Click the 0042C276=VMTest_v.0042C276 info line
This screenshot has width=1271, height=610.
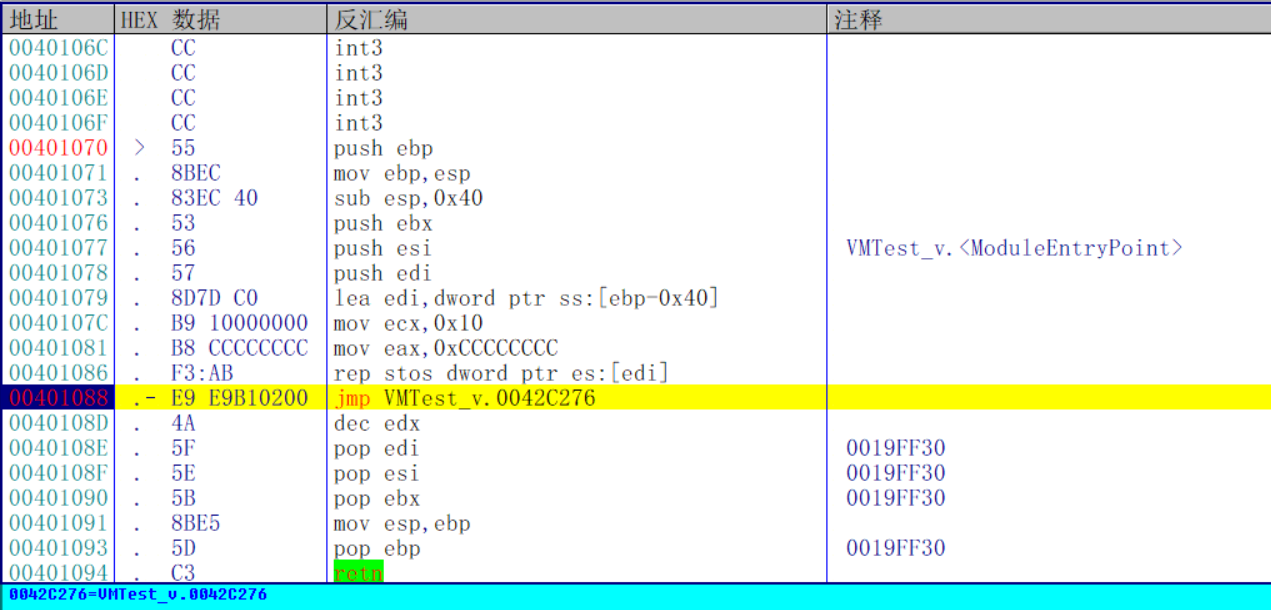(138, 594)
